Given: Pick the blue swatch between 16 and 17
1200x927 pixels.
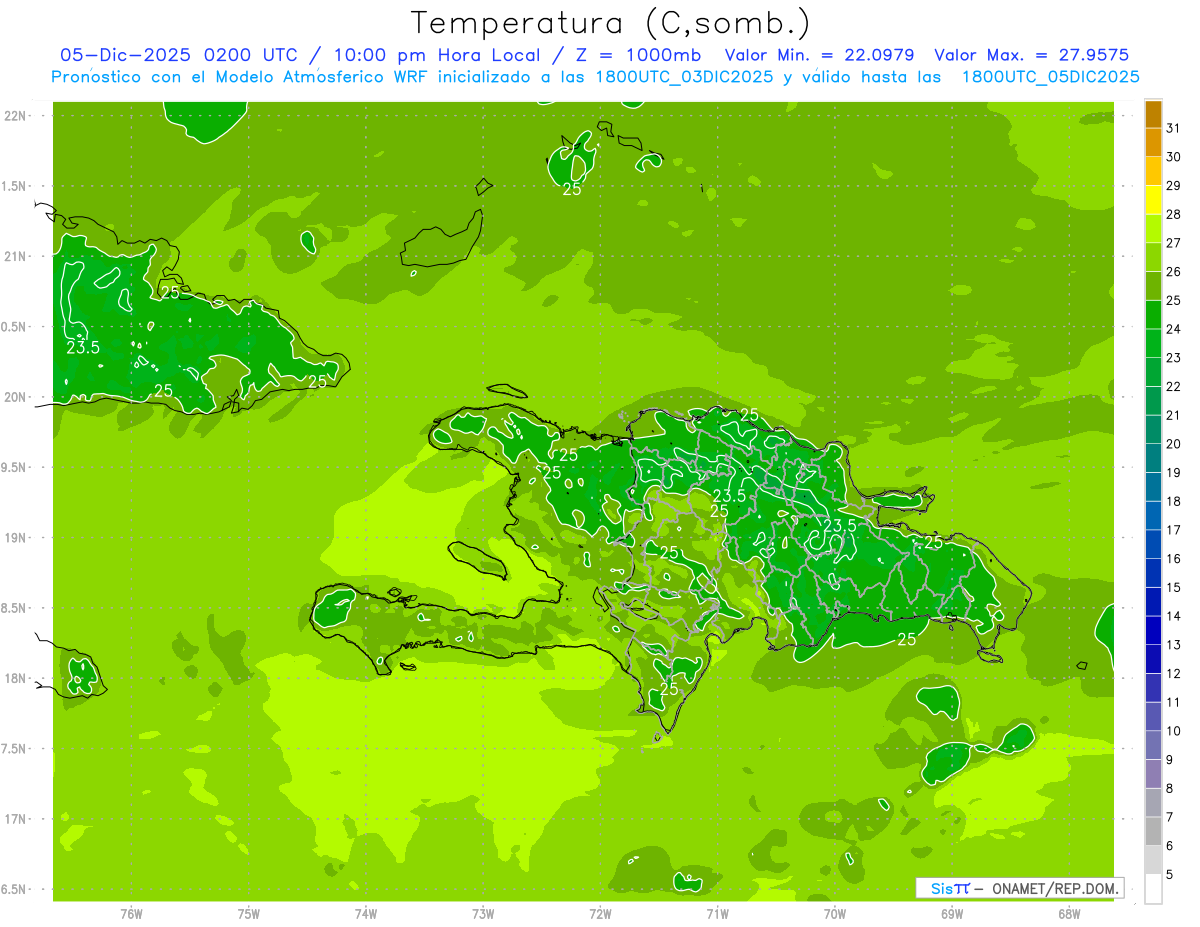Looking at the screenshot, I should (x=1153, y=544).
